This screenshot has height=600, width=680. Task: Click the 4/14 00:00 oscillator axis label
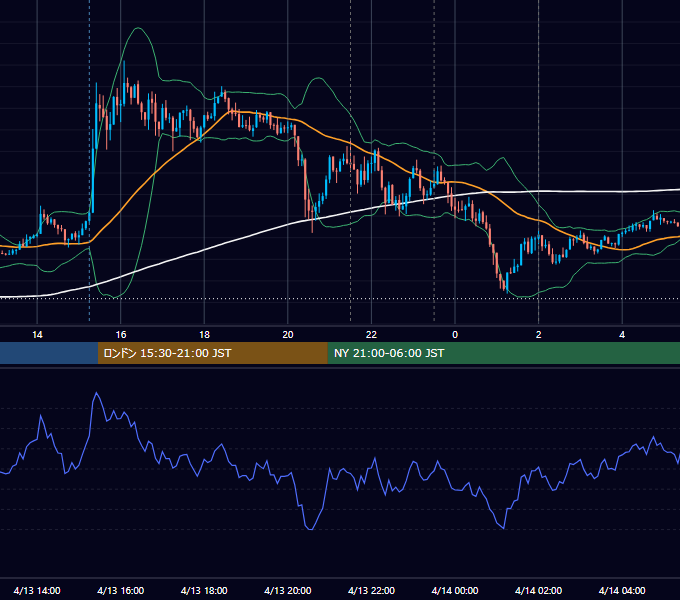pyautogui.click(x=455, y=590)
